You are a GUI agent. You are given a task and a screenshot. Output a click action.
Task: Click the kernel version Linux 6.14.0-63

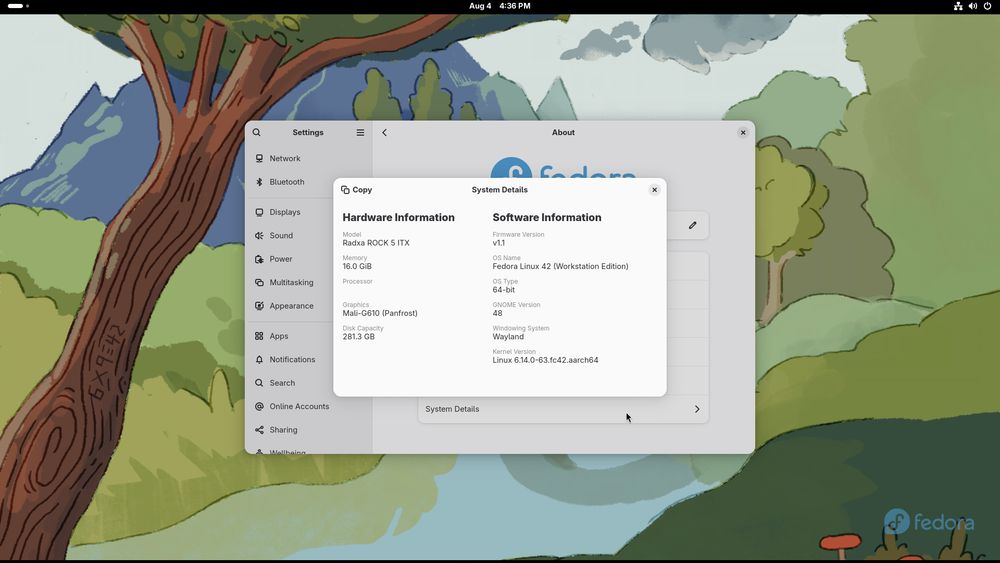point(545,360)
